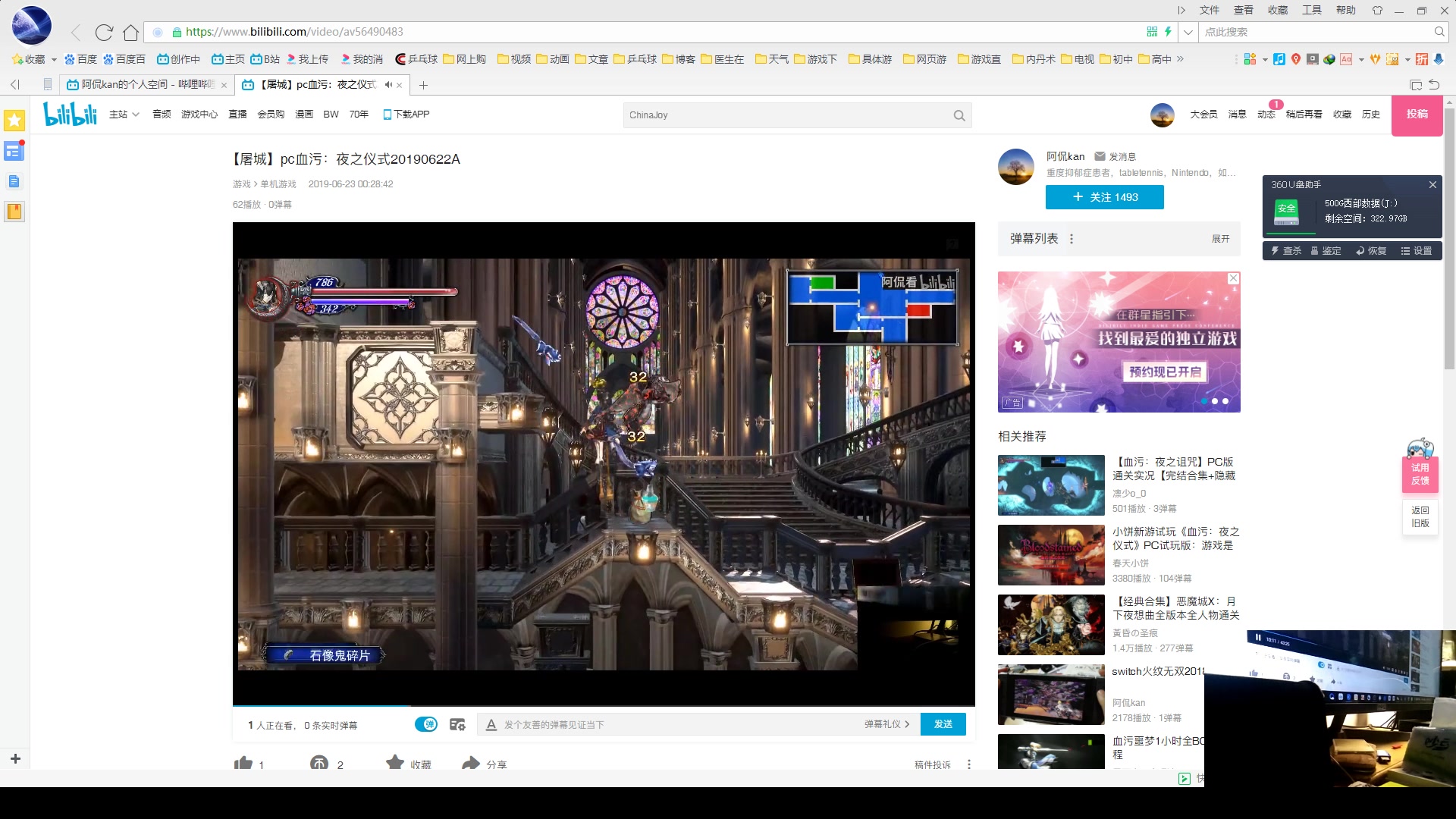Reload the page with refresh icon

(x=104, y=32)
